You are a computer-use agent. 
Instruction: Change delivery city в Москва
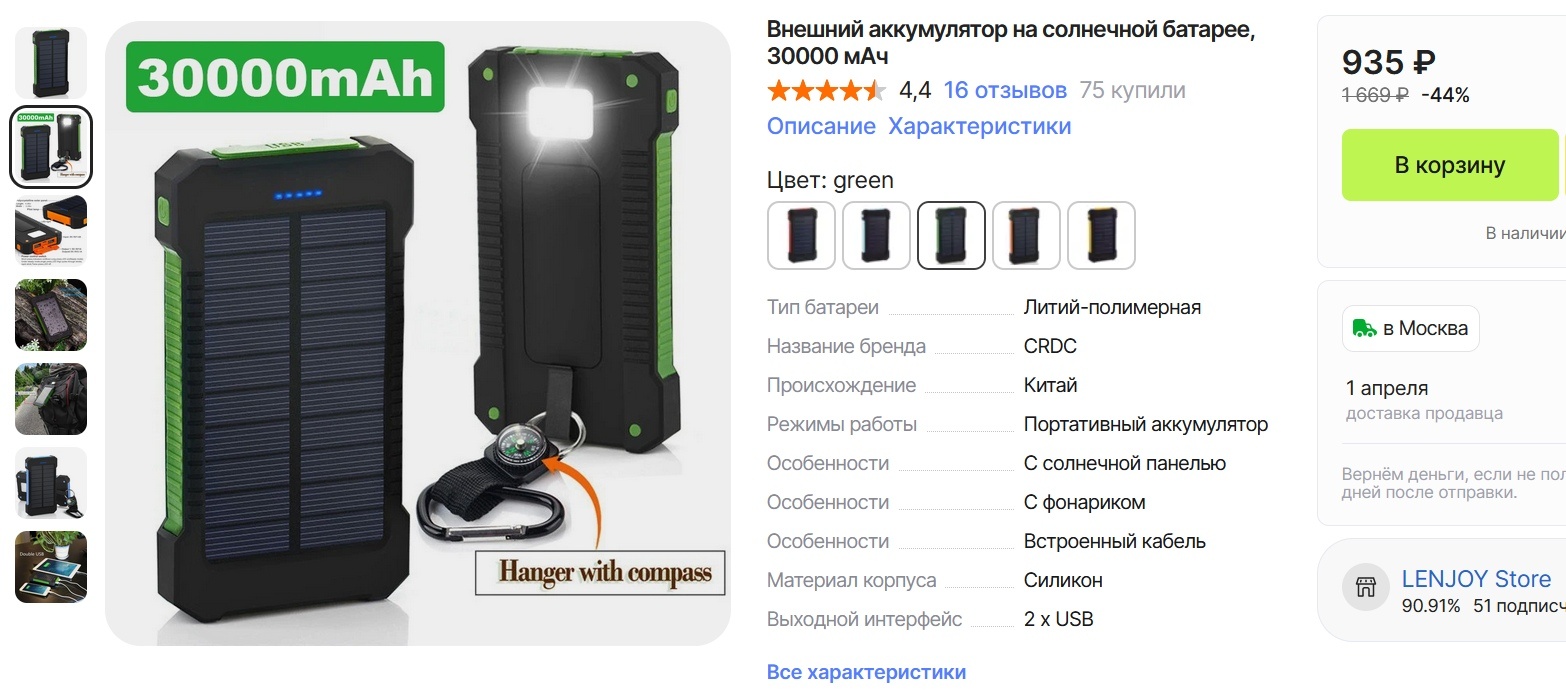point(1410,328)
